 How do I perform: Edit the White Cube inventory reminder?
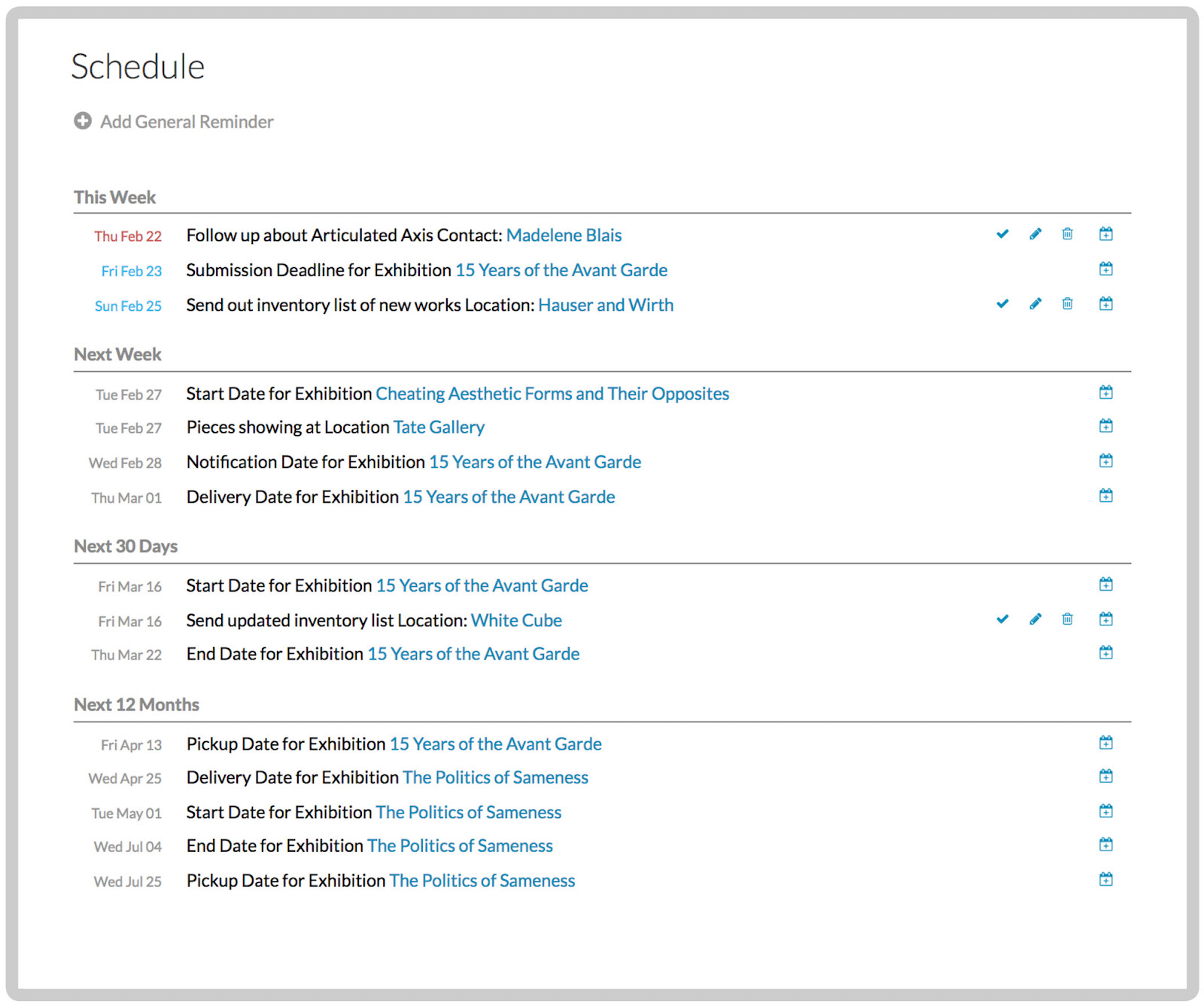tap(1035, 619)
